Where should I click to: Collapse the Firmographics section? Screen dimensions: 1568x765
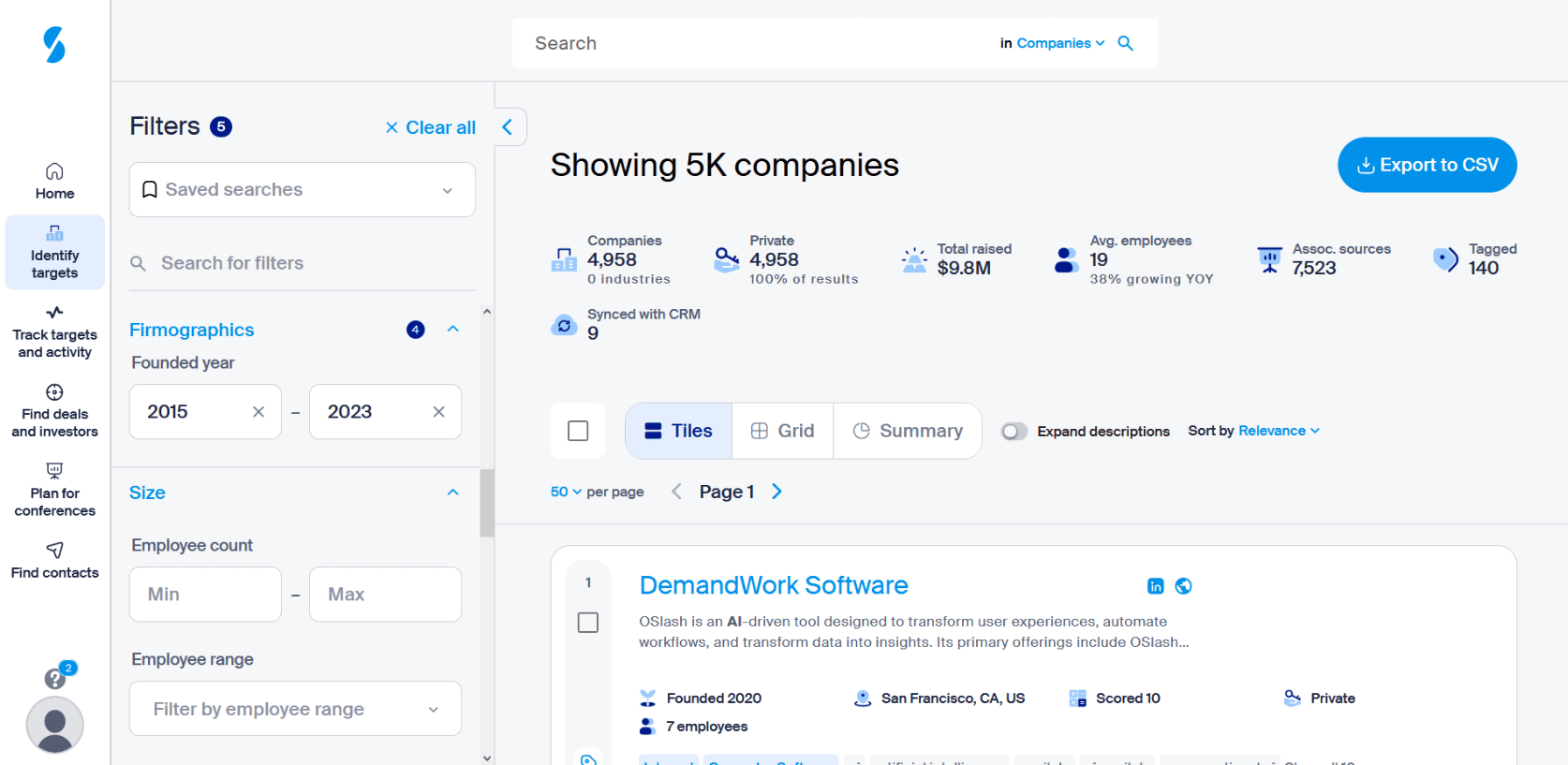(x=453, y=330)
